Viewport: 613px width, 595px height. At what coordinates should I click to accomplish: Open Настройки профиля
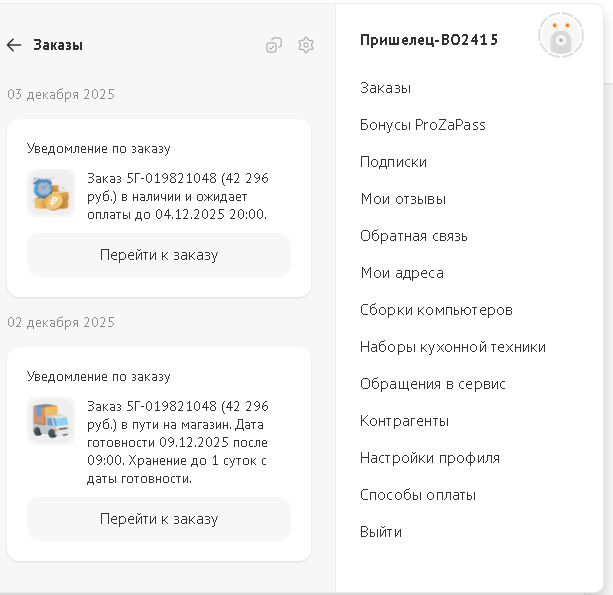[x=429, y=458]
